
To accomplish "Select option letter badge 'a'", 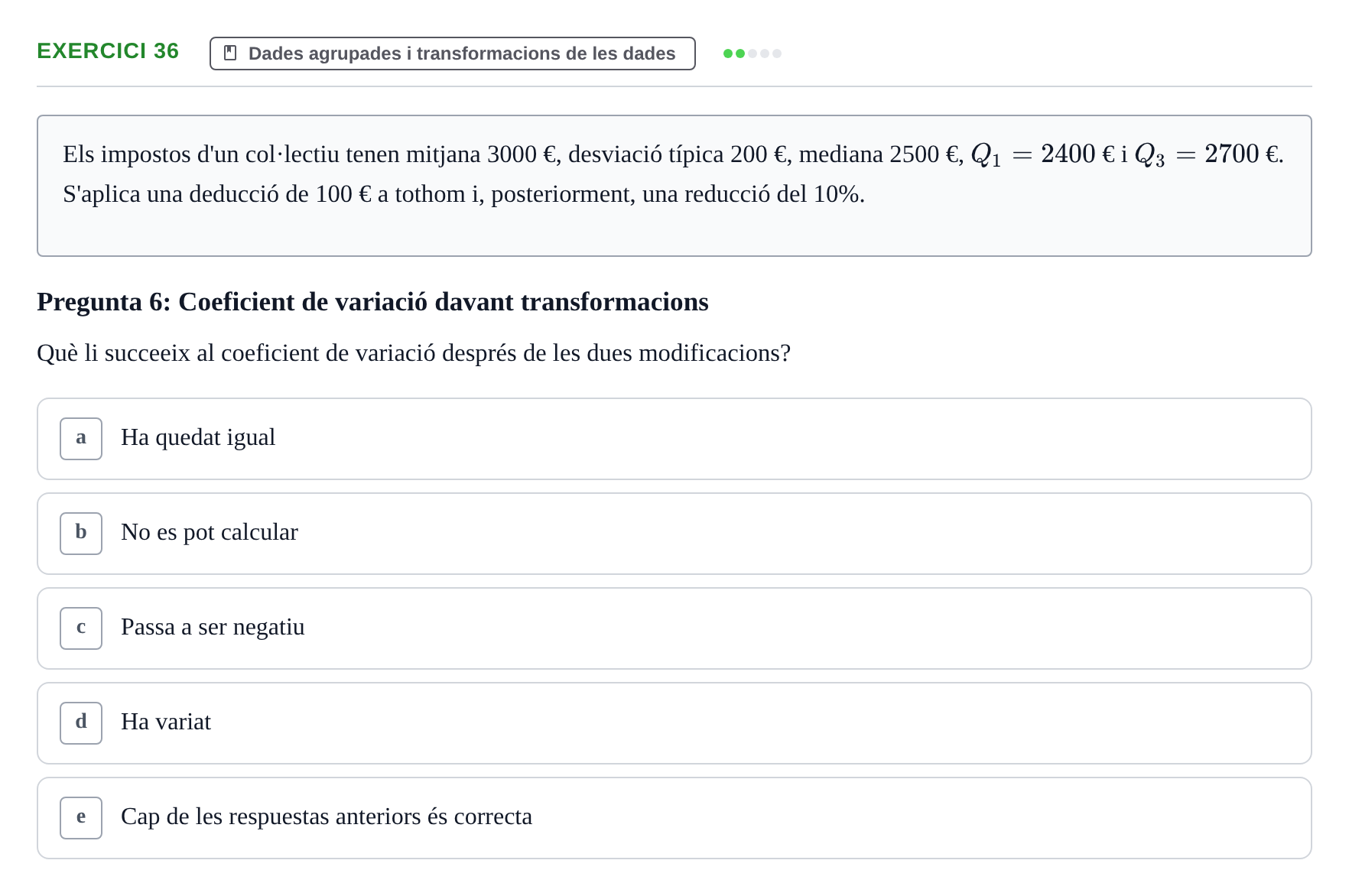I will tap(81, 439).
